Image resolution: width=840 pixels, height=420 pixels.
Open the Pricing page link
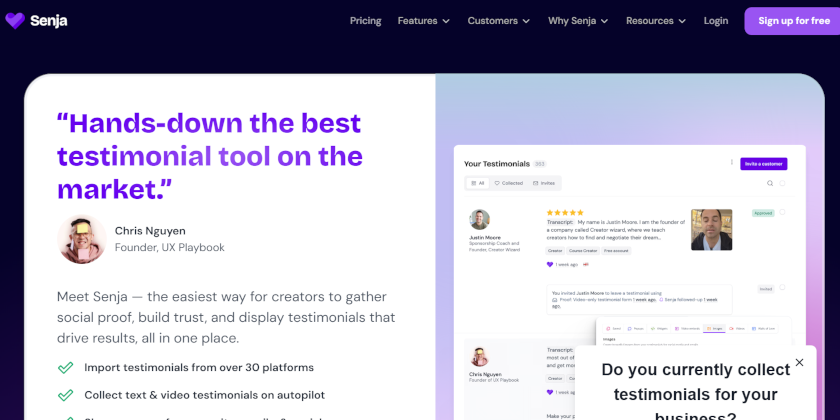pos(365,21)
